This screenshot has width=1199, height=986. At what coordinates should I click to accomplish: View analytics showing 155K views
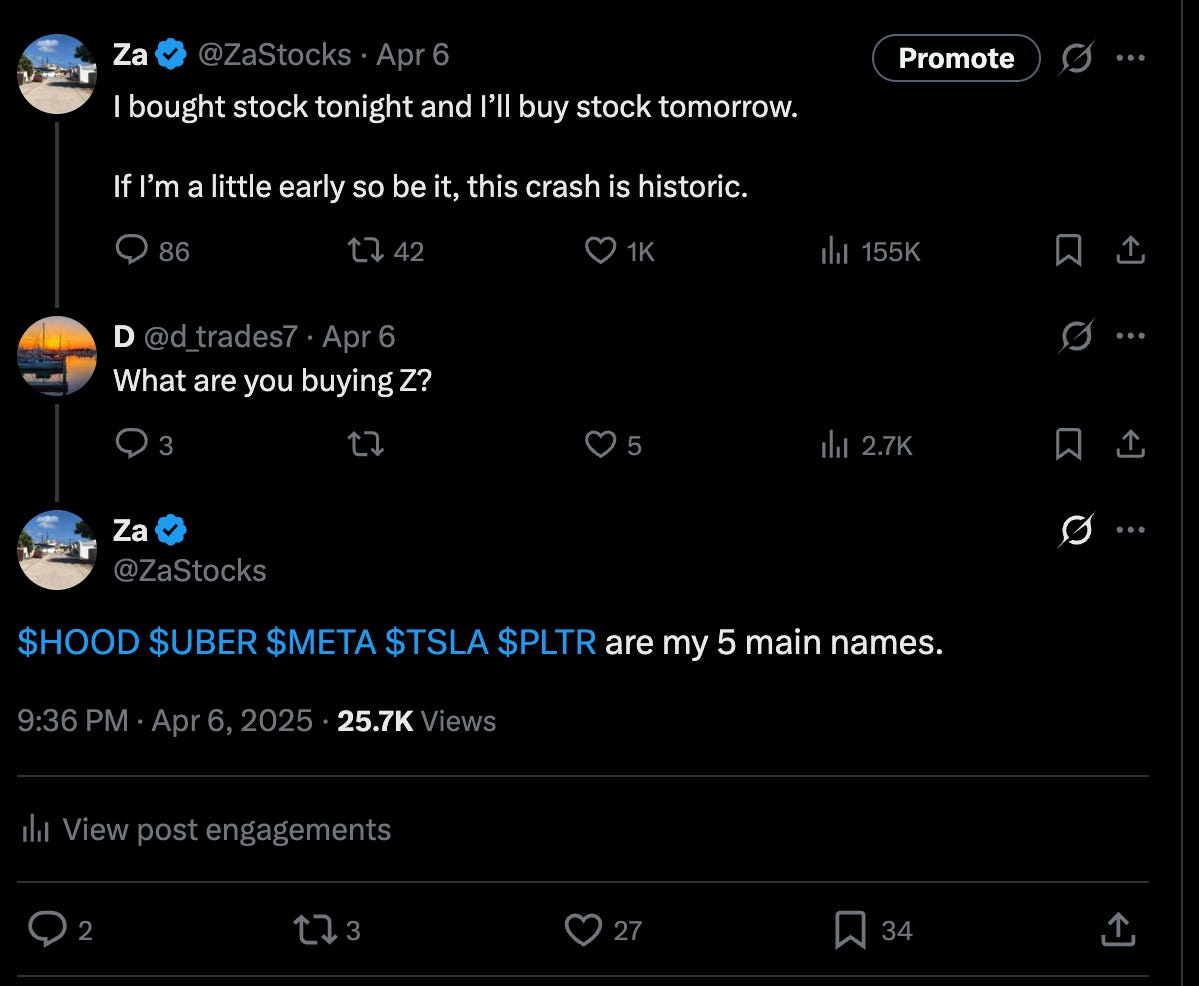(x=834, y=251)
